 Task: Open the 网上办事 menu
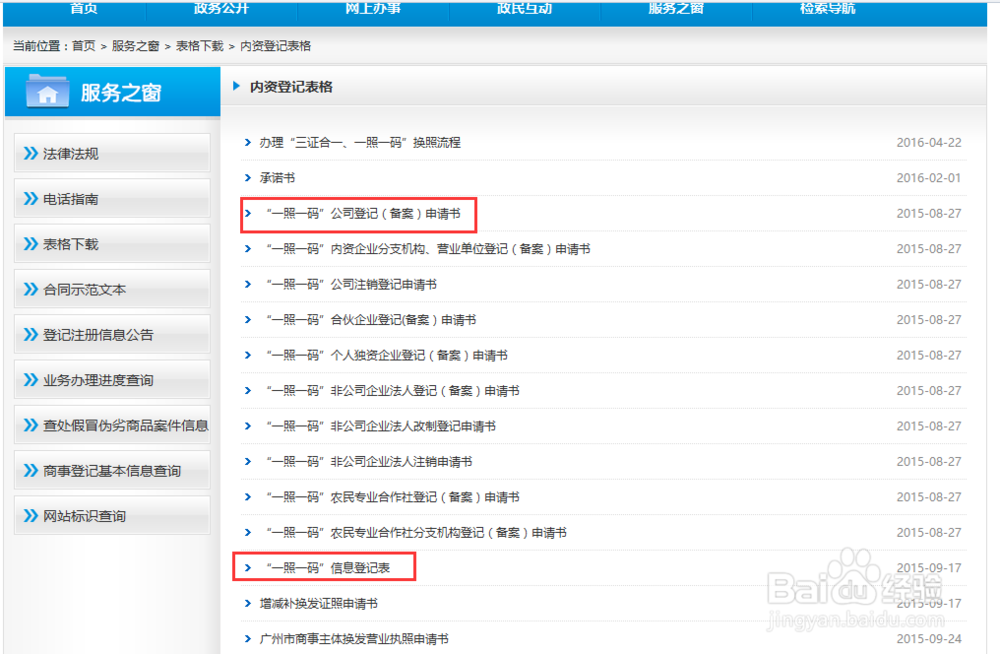pyautogui.click(x=370, y=12)
